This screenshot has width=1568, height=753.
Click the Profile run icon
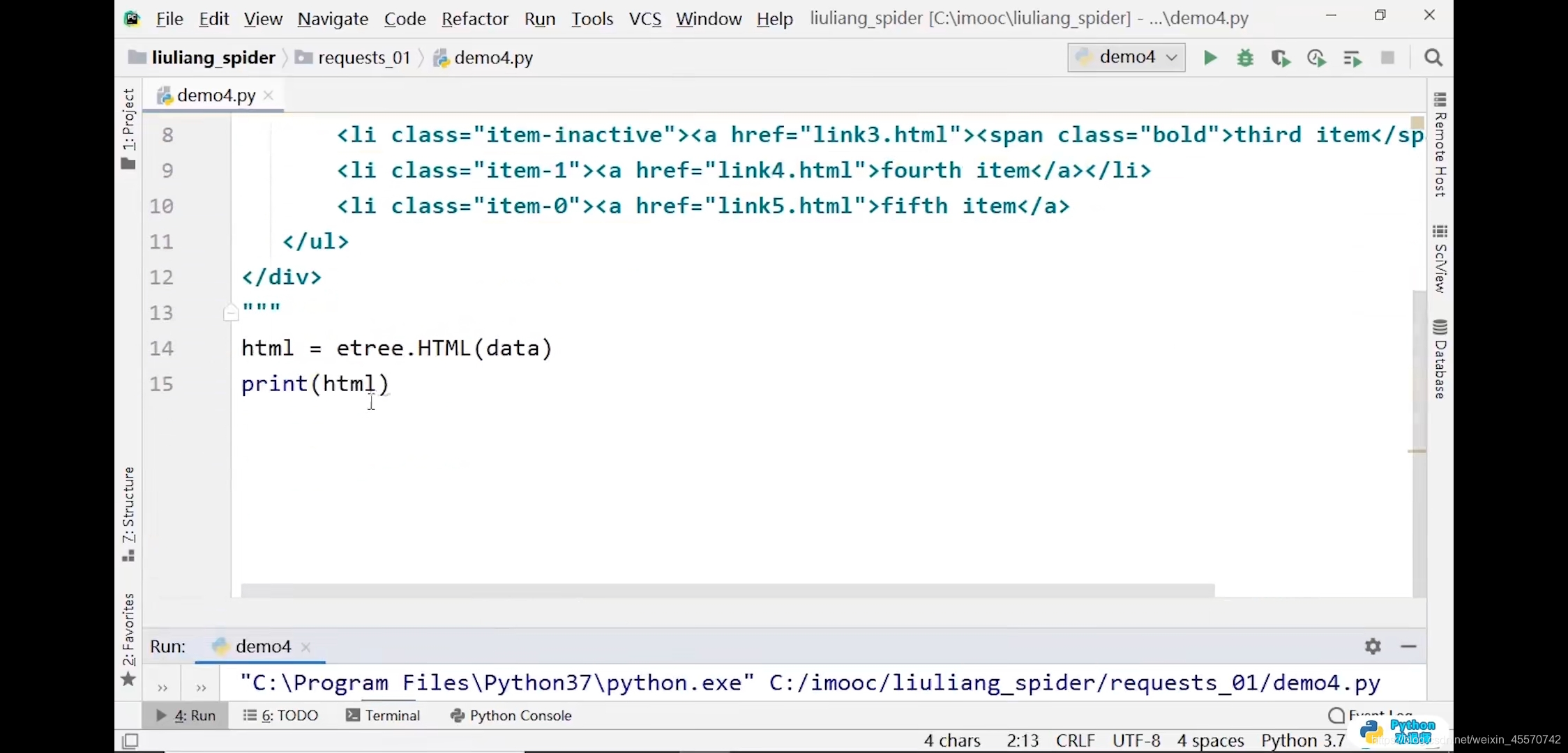1316,58
